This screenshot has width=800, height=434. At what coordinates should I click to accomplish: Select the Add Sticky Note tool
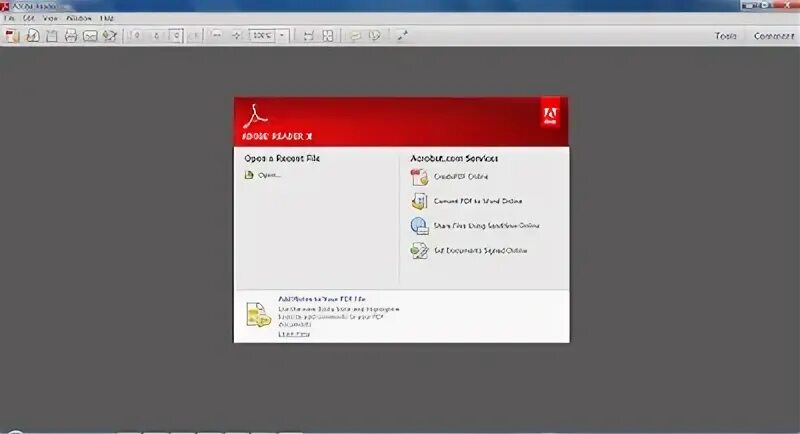pyautogui.click(x=355, y=36)
